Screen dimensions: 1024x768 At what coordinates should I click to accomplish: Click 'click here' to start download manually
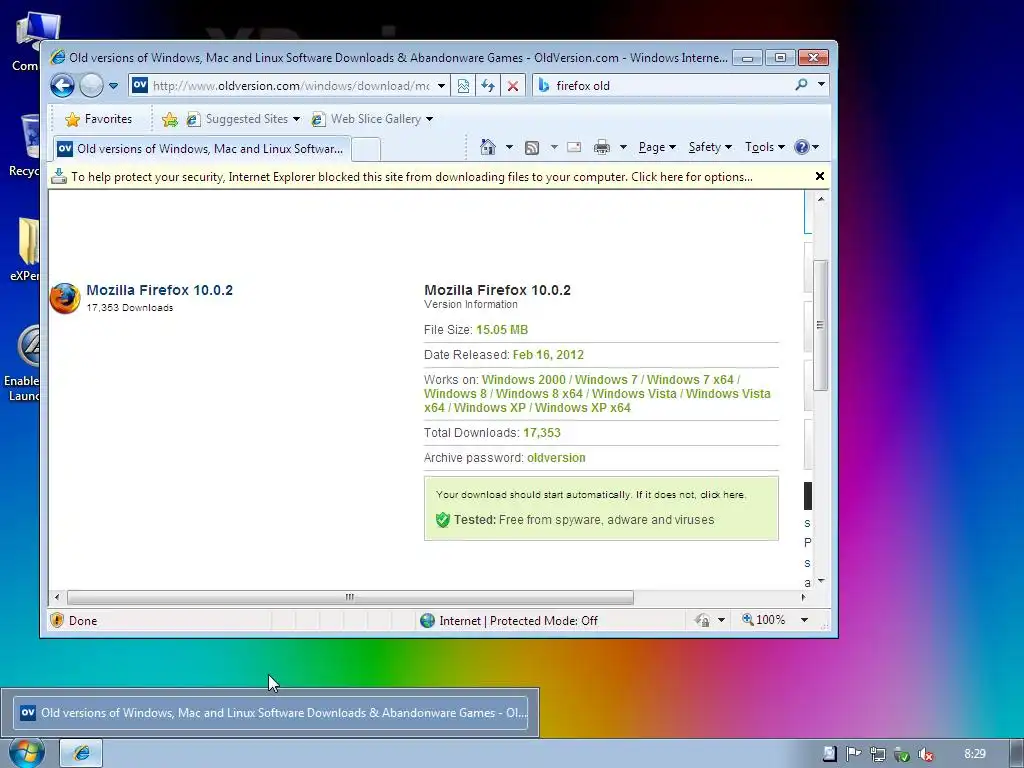(x=722, y=494)
